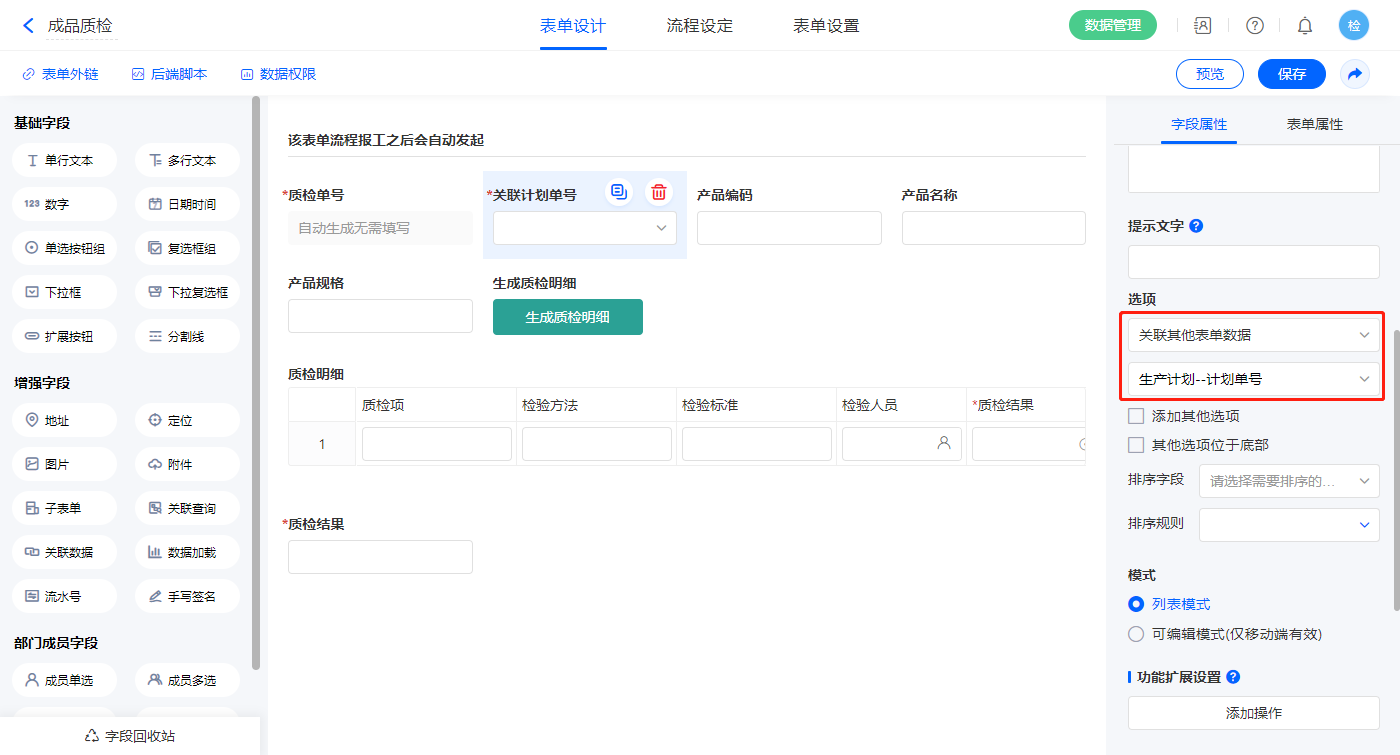Image resolution: width=1400 pixels, height=755 pixels.
Task: Open the contacts icon in the header
Action: pyautogui.click(x=1203, y=26)
